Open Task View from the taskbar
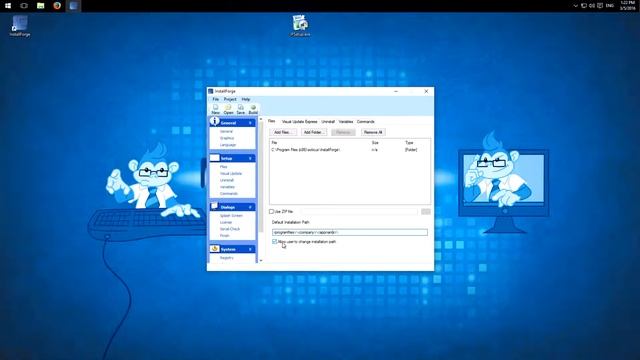The width and height of the screenshot is (640, 360). (x=24, y=6)
